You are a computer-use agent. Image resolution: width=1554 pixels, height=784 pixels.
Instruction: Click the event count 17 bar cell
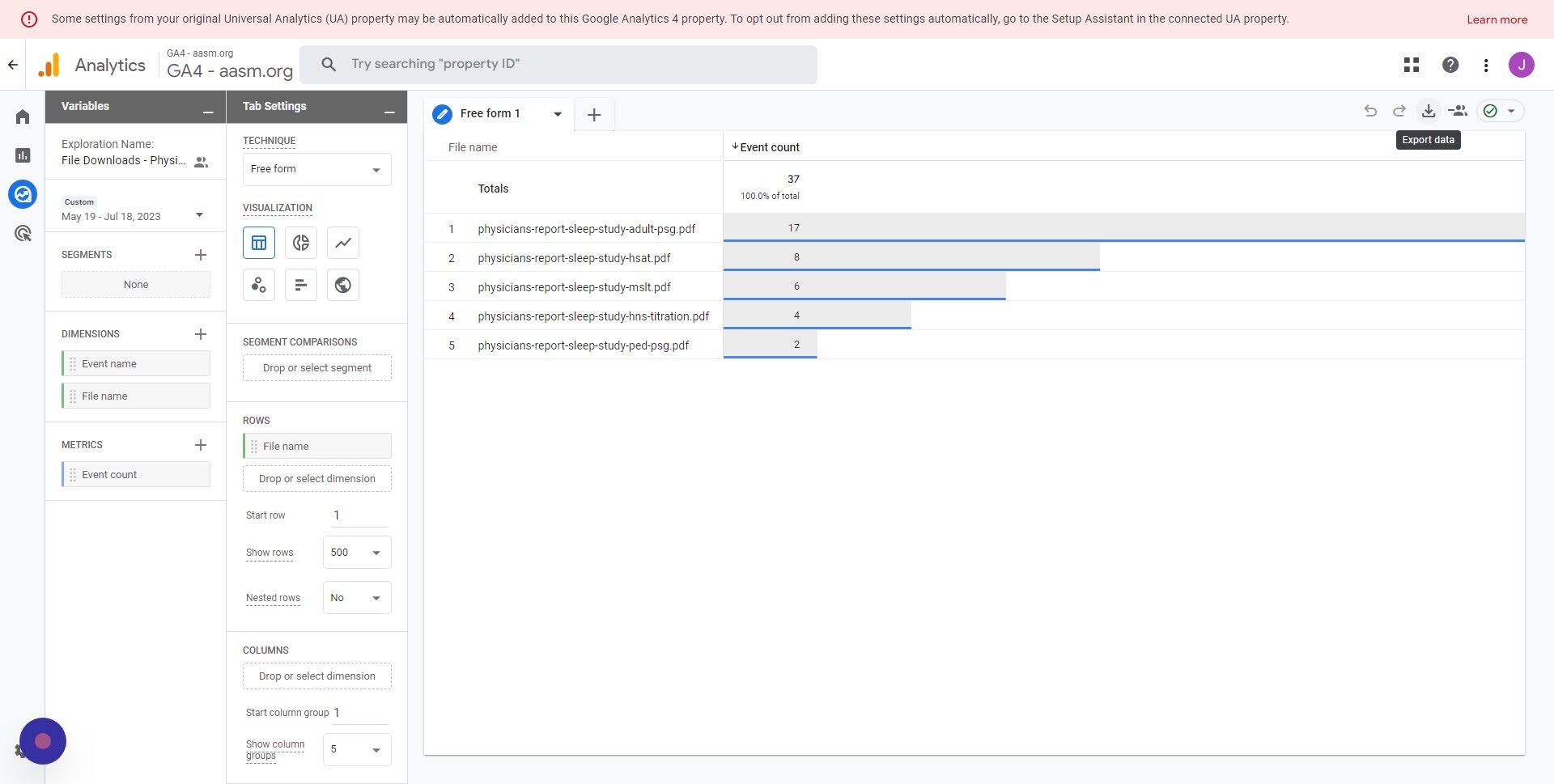tap(1123, 228)
